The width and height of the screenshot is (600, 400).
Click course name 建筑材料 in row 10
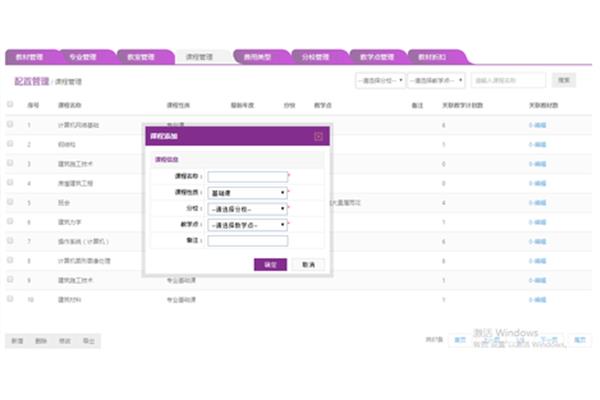(x=70, y=300)
